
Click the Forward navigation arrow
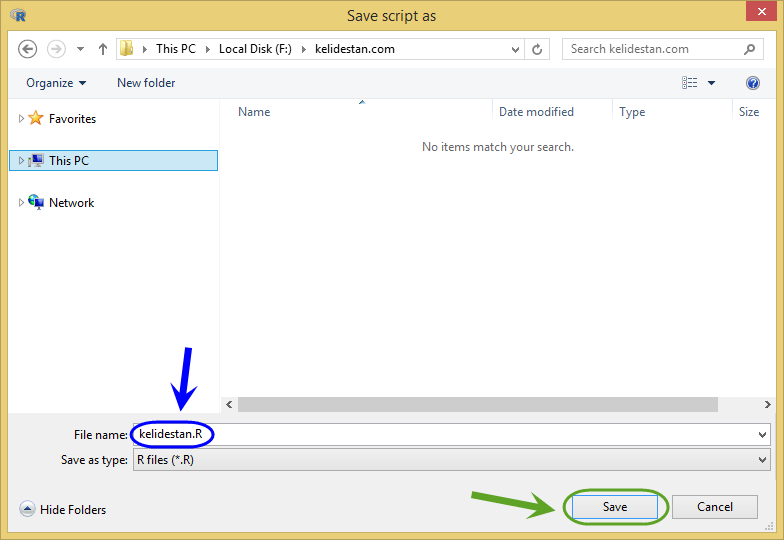[56, 49]
